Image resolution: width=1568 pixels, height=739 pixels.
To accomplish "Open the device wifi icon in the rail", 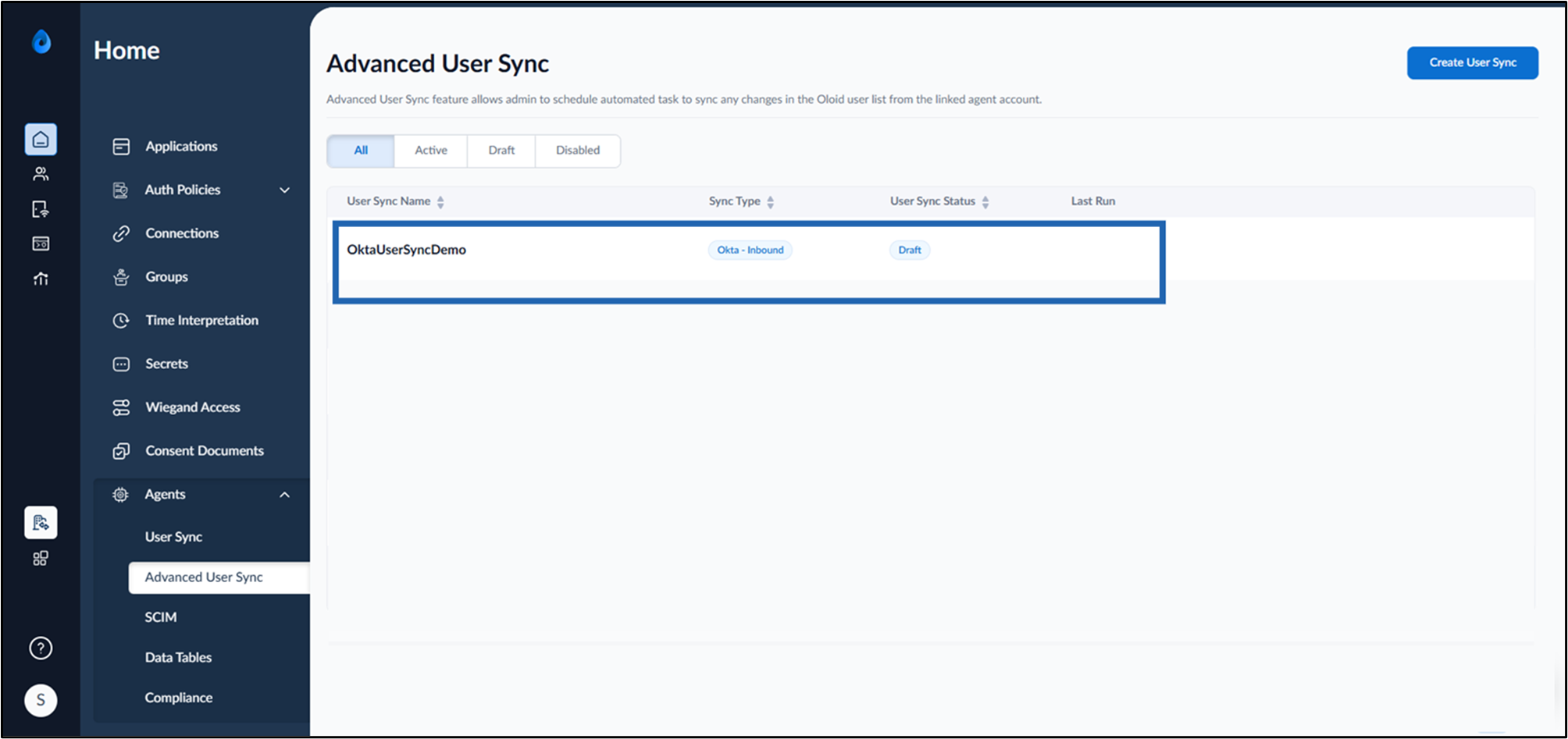I will point(41,209).
